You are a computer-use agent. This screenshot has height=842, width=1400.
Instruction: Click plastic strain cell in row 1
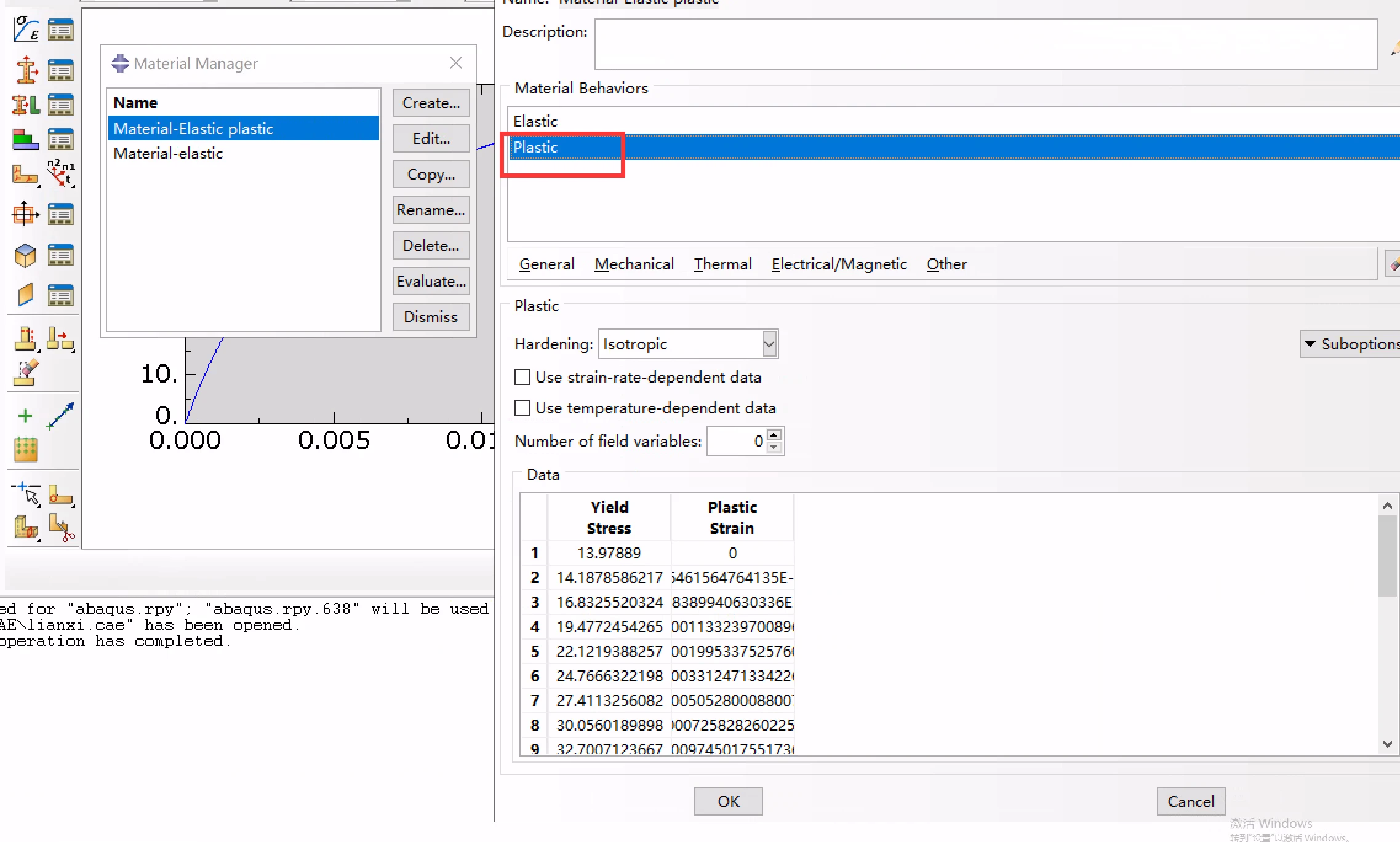coord(732,553)
